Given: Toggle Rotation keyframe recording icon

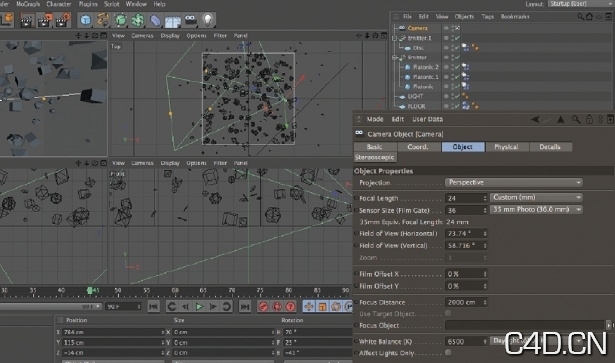Looking at the screenshot, I should click(336, 307).
